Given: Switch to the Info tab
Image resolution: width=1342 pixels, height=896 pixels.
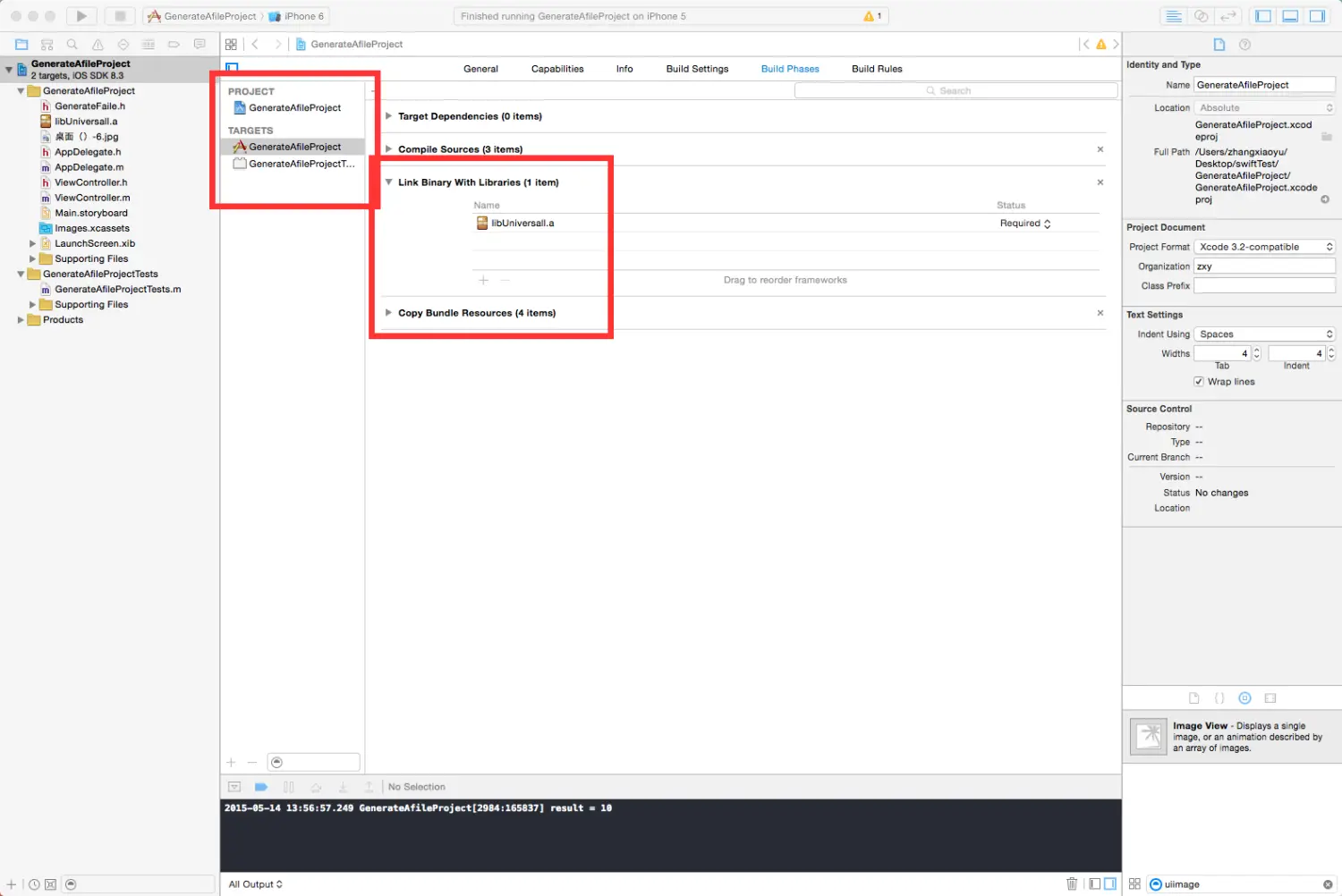Looking at the screenshot, I should tap(624, 69).
